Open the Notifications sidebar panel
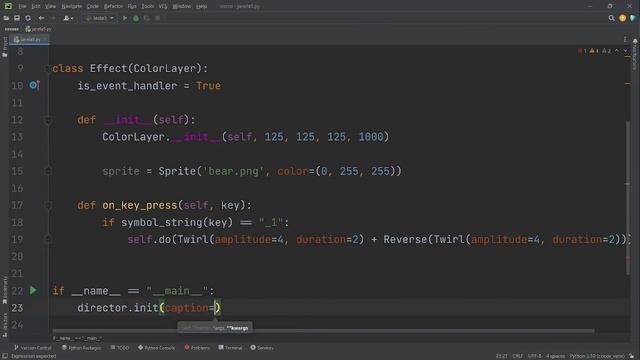The width and height of the screenshot is (640, 360). point(635,54)
